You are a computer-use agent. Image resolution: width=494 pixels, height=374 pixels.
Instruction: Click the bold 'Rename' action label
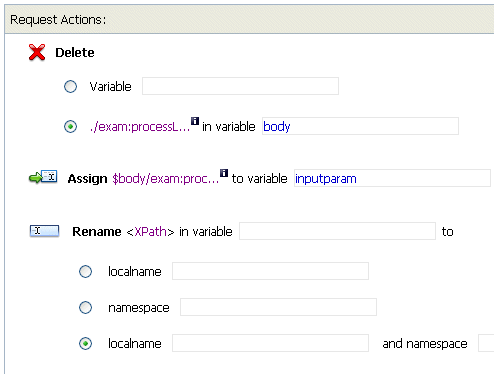[x=97, y=232]
